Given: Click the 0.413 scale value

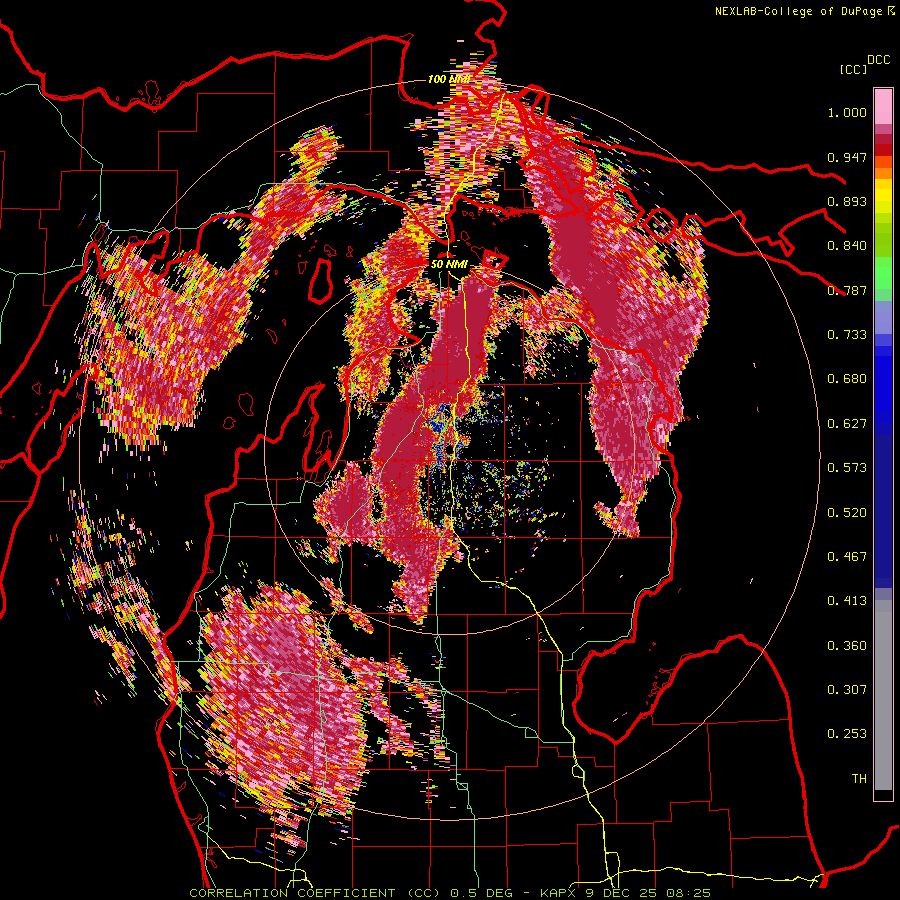Looking at the screenshot, I should pos(847,601).
